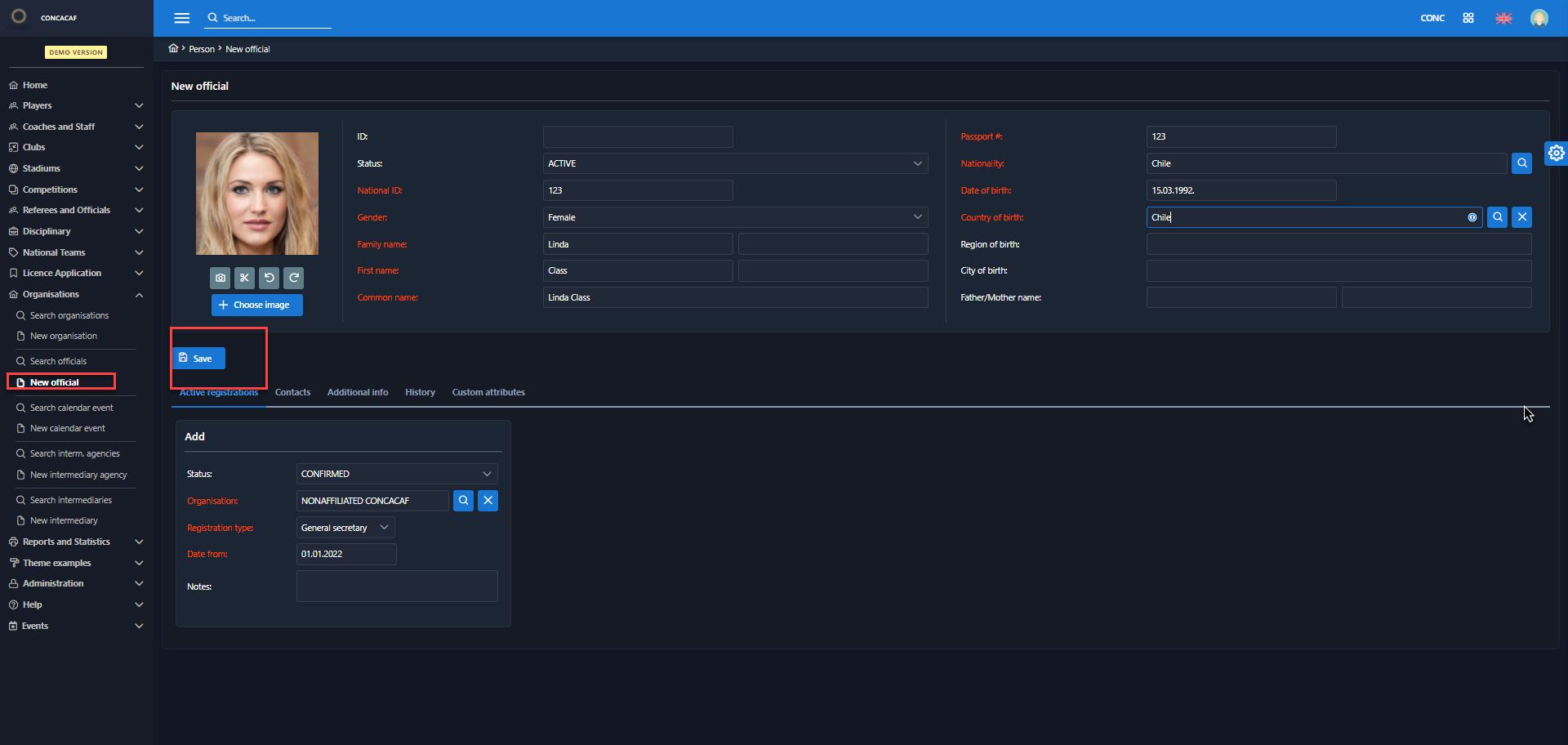Screen dimensions: 1568x745
Task: Switch to the Additional info tab
Action: click(x=358, y=392)
